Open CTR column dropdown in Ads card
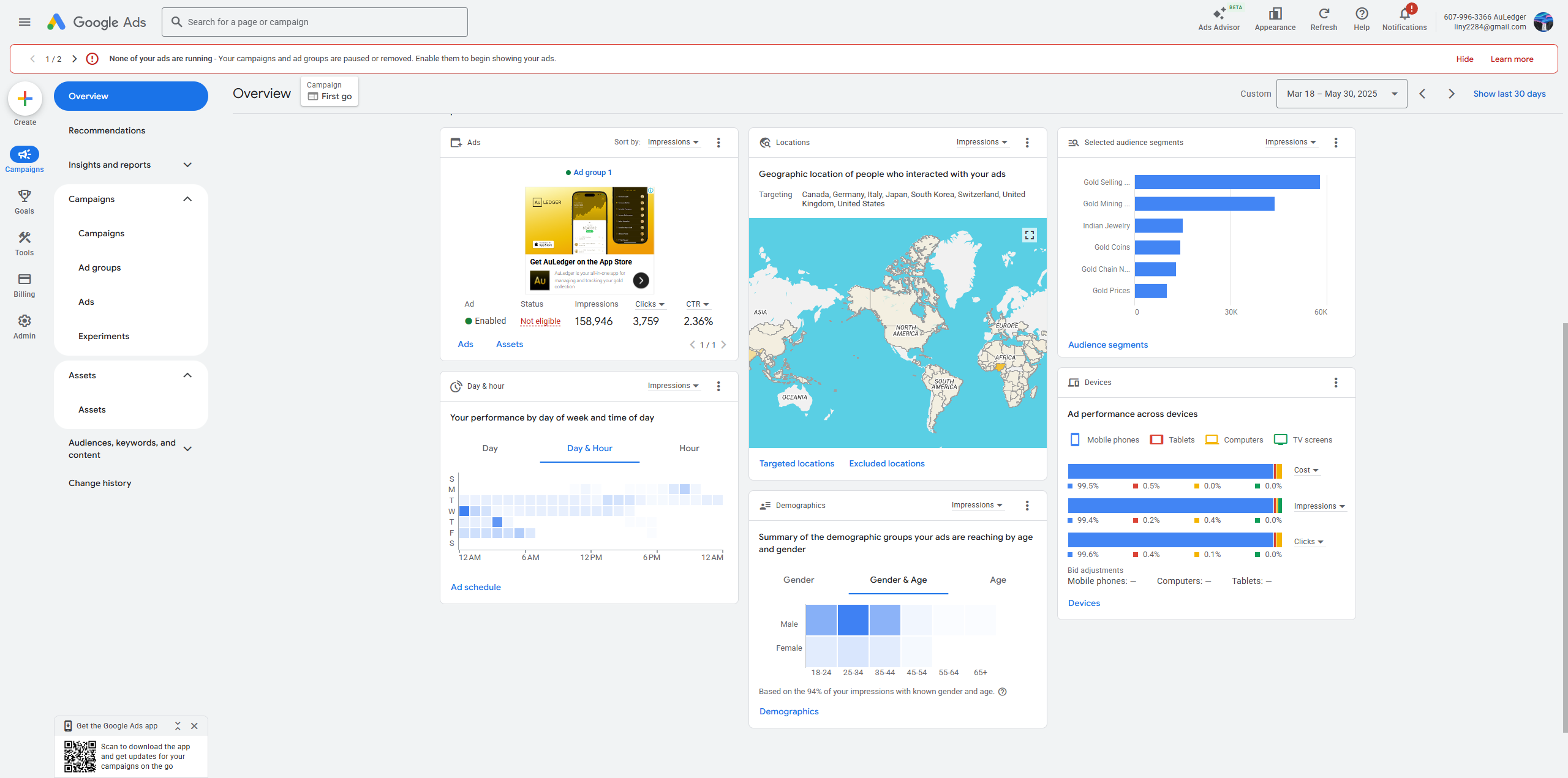The height and width of the screenshot is (778, 1568). tap(698, 304)
